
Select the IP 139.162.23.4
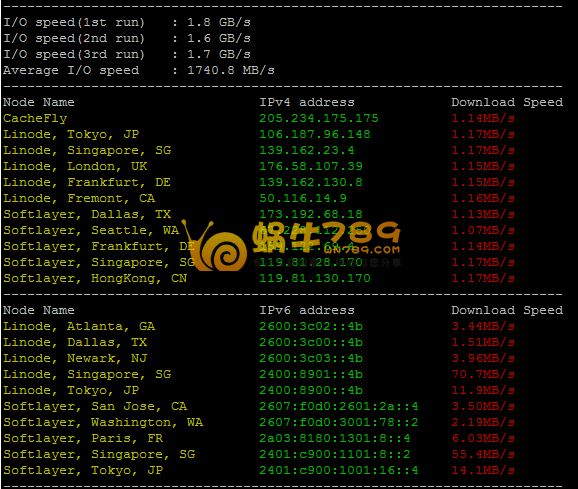[307, 150]
